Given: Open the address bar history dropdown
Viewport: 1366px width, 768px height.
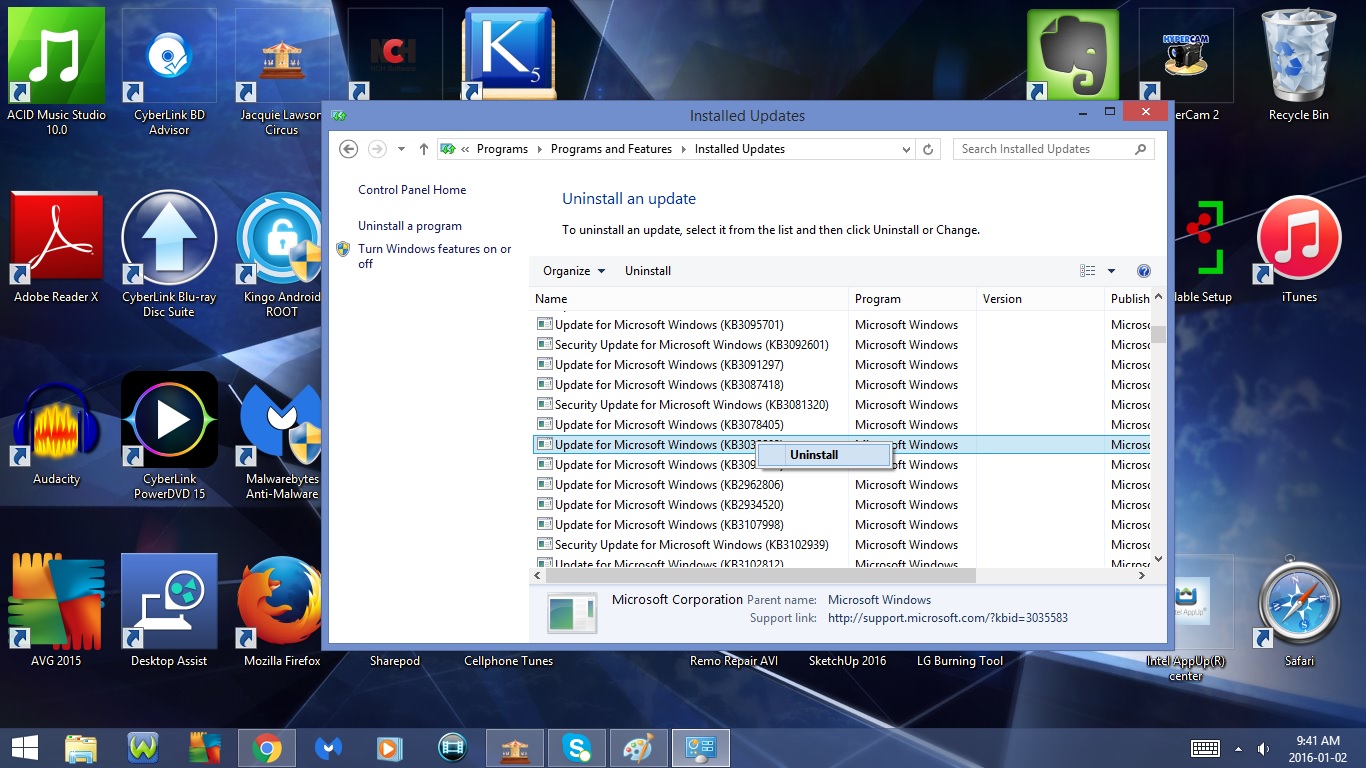Looking at the screenshot, I should point(907,149).
